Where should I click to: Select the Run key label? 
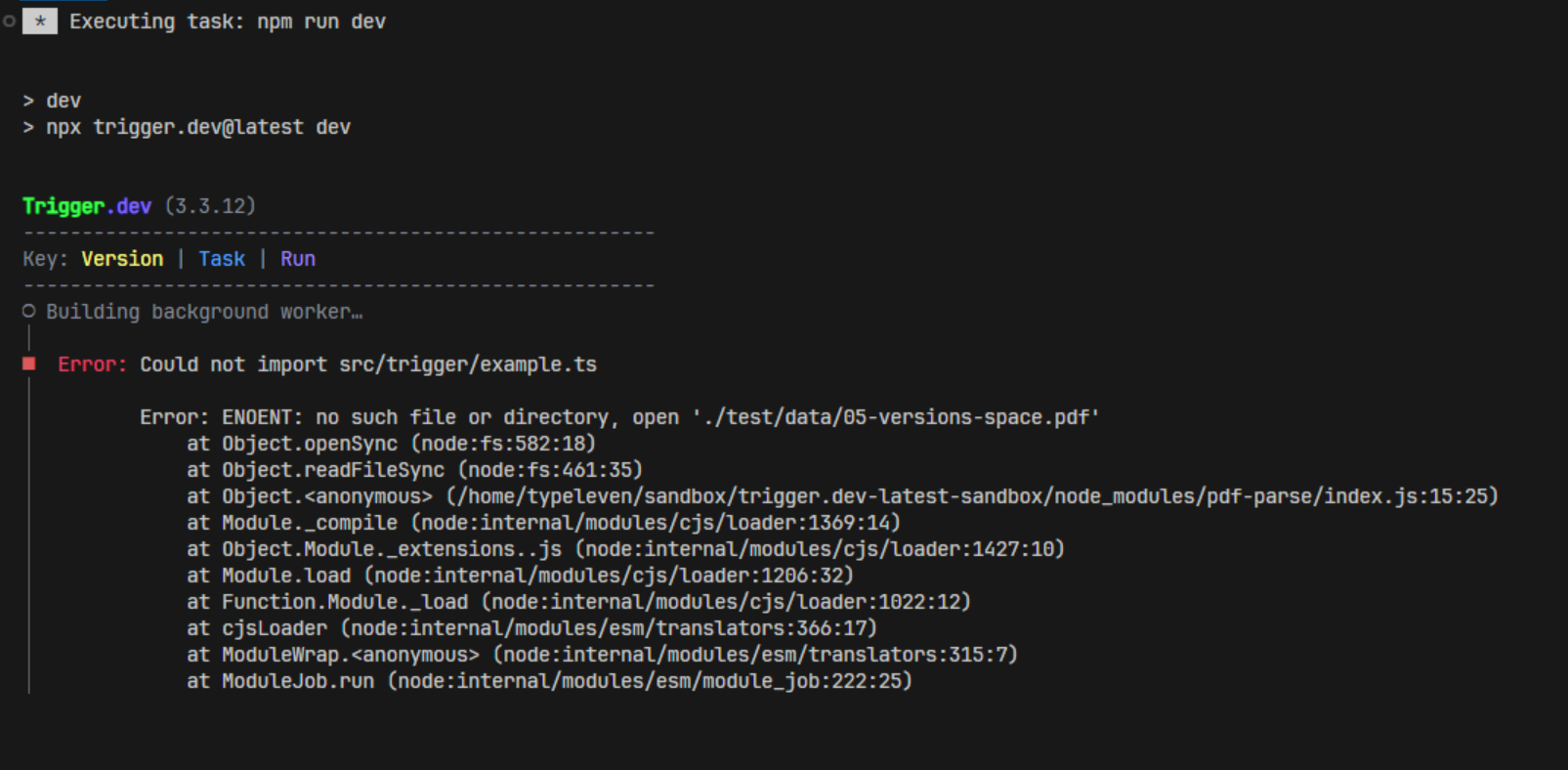coord(298,259)
